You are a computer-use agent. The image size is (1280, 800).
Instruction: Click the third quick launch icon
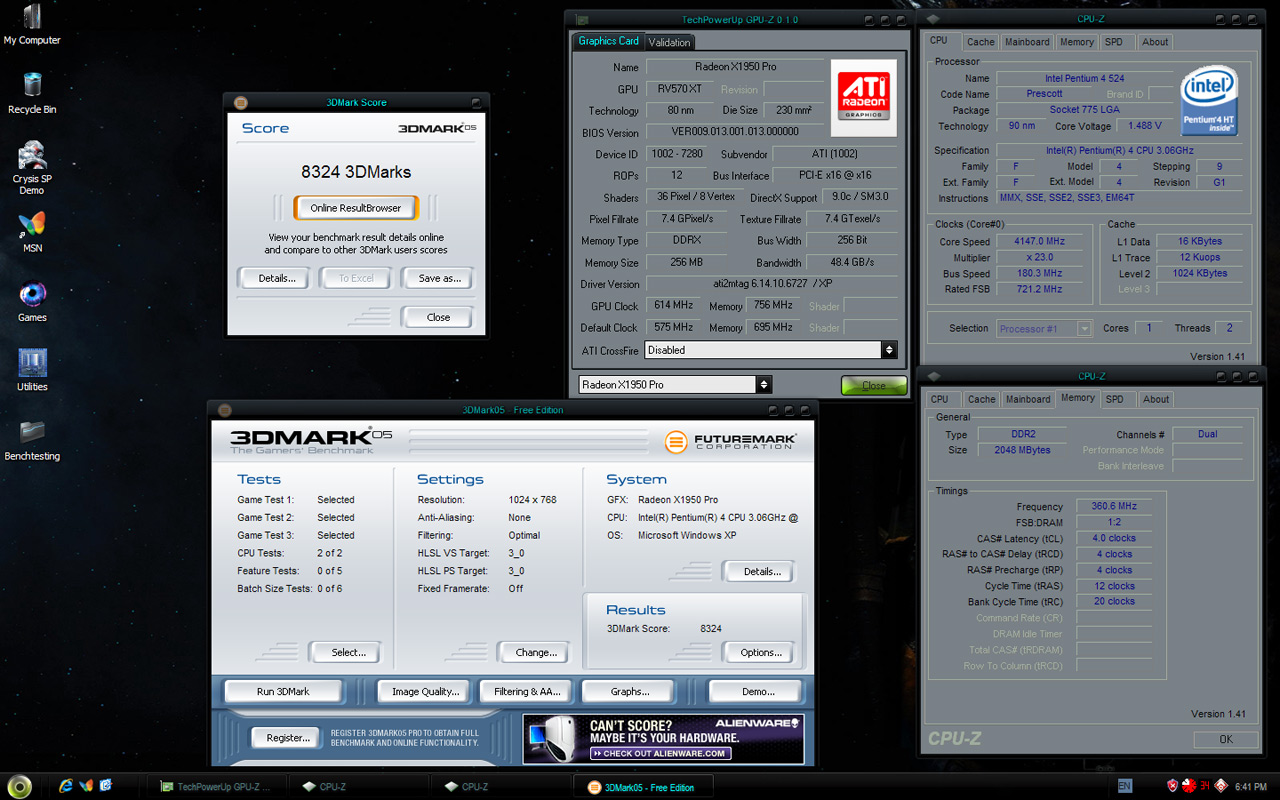106,786
